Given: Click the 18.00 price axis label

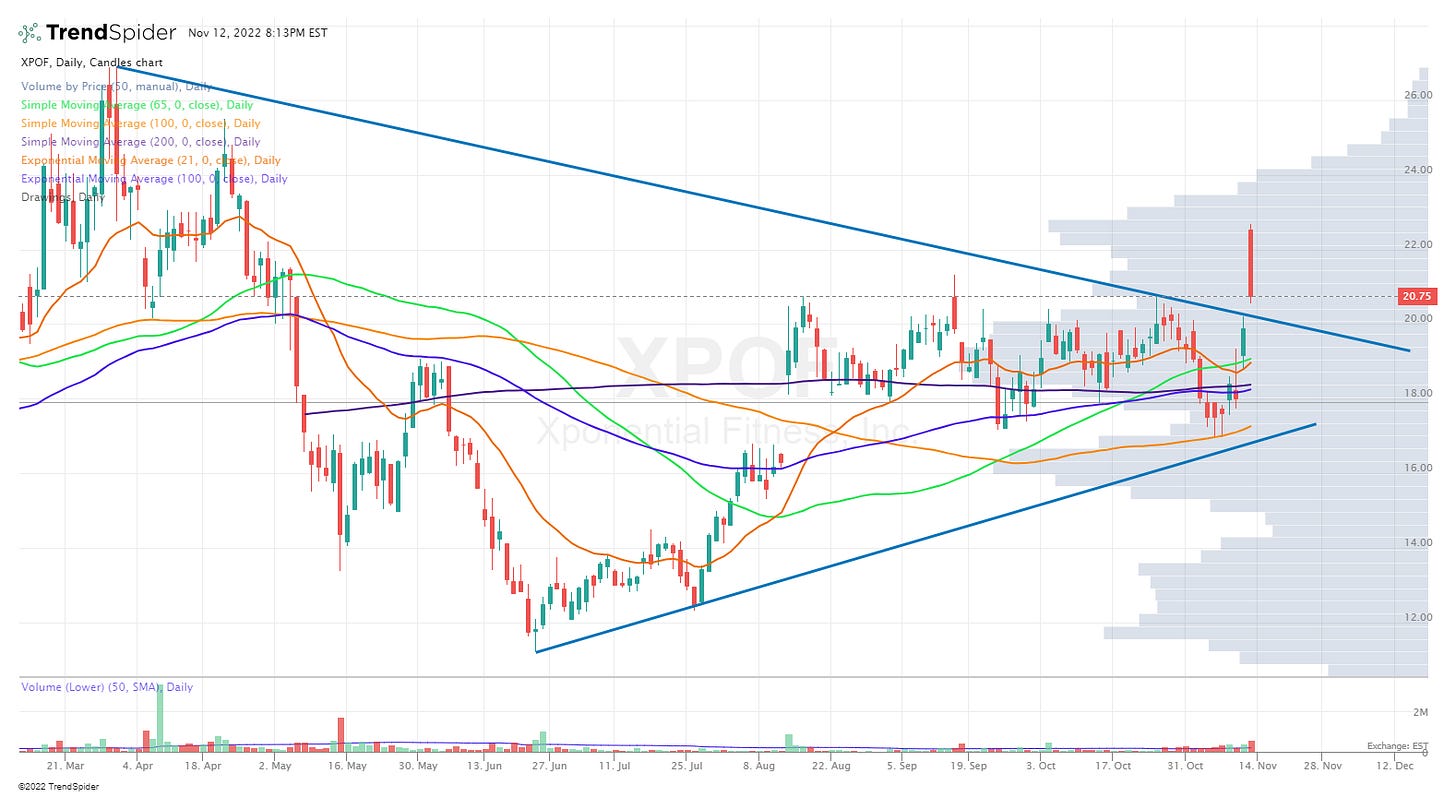Looking at the screenshot, I should 1416,394.
